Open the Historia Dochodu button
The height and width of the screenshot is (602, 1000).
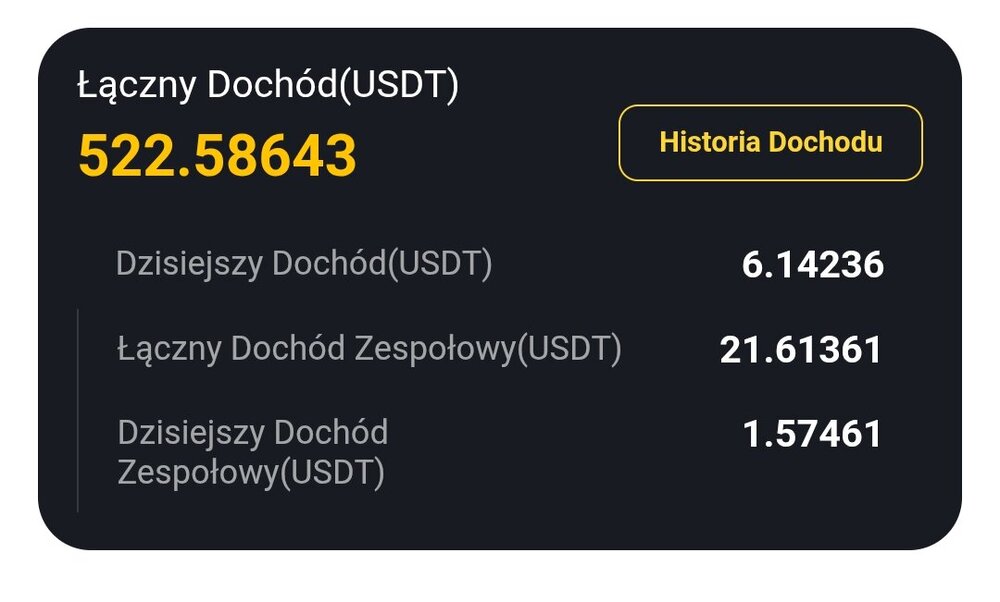coord(770,143)
